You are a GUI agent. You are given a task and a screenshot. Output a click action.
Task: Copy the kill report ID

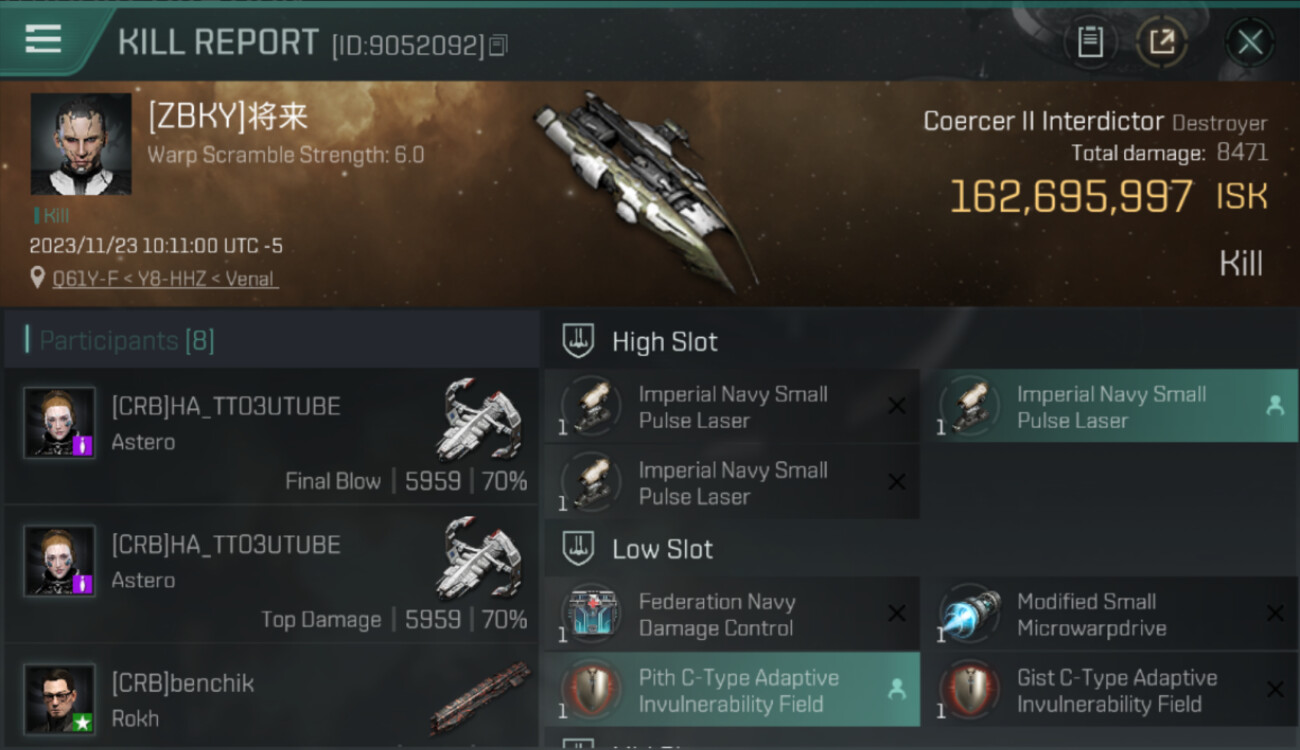coord(498,46)
